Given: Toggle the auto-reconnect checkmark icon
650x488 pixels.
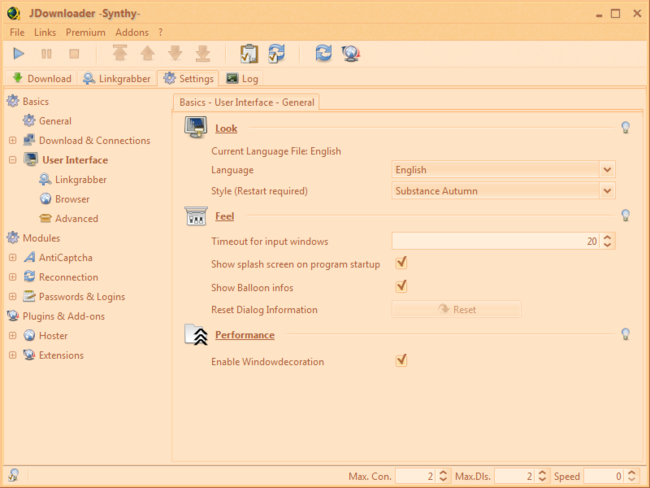Looking at the screenshot, I should point(276,53).
